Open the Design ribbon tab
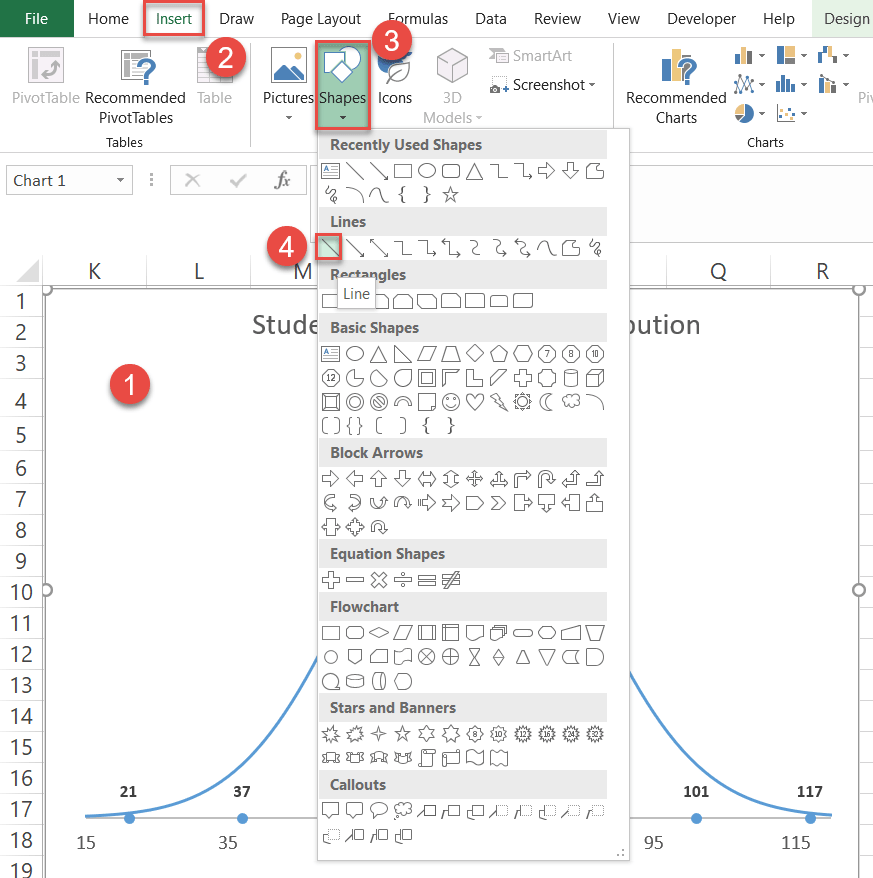873x878 pixels. pos(845,18)
